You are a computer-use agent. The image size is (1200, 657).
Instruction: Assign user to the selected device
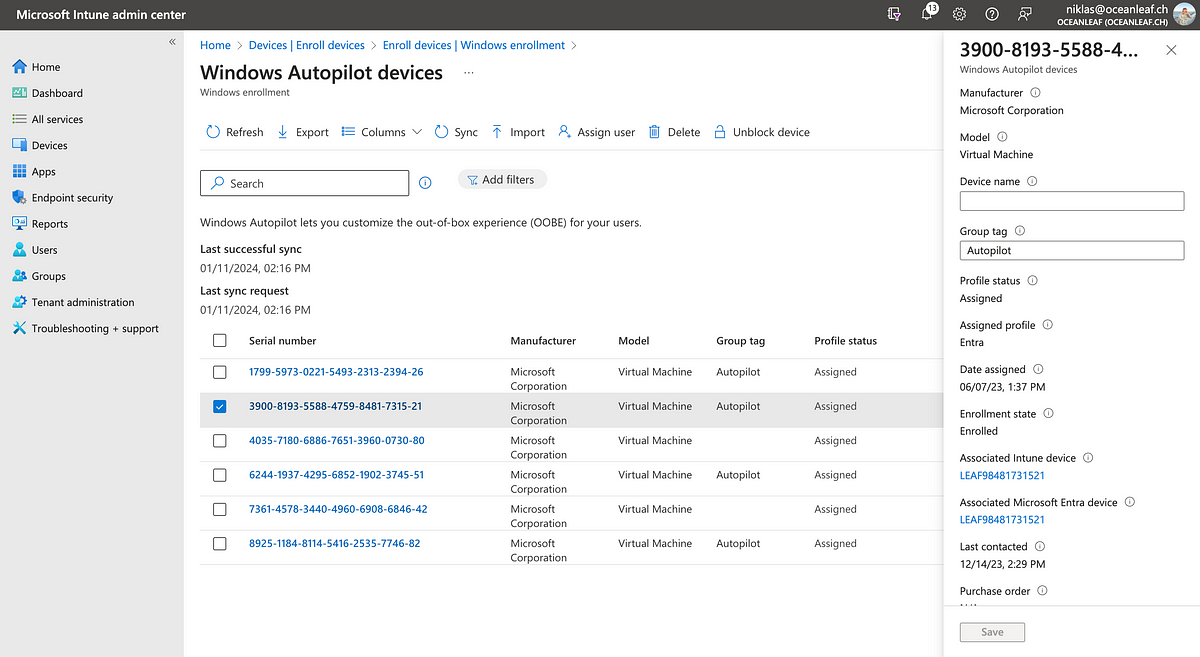pos(597,132)
